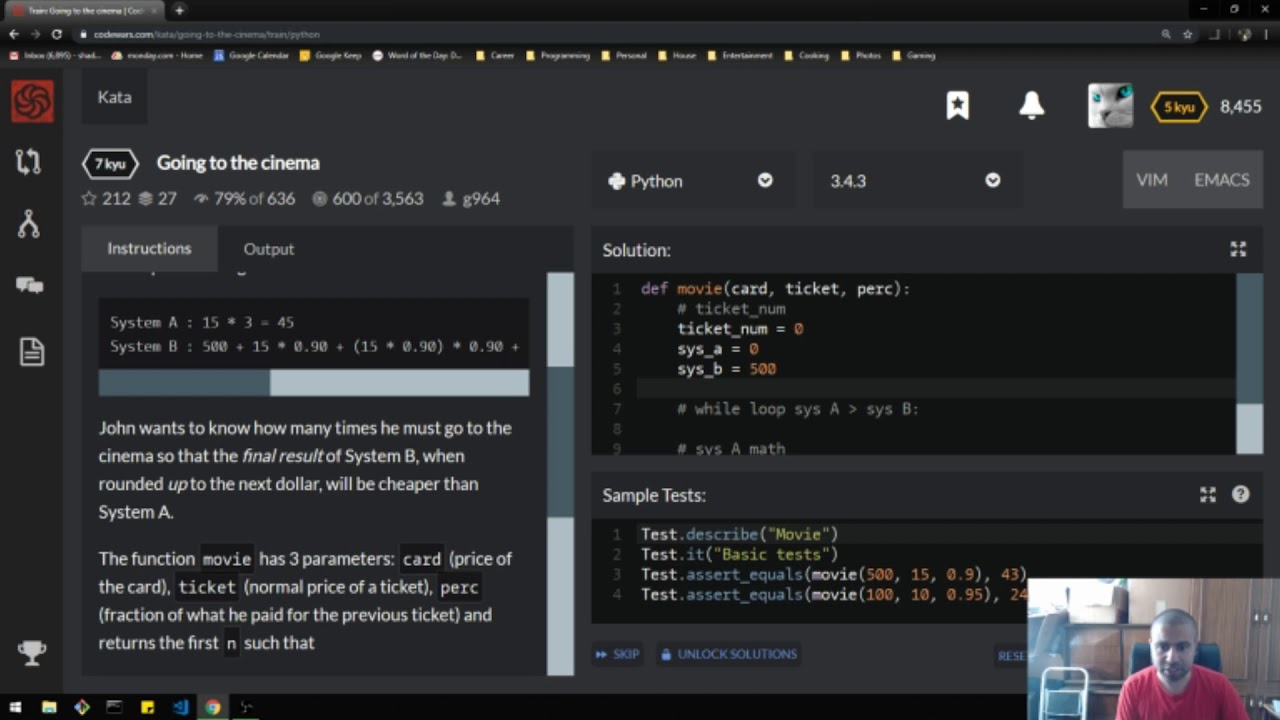Click UNLOCK SOLUTIONS
Viewport: 1280px width, 720px height.
[728, 654]
